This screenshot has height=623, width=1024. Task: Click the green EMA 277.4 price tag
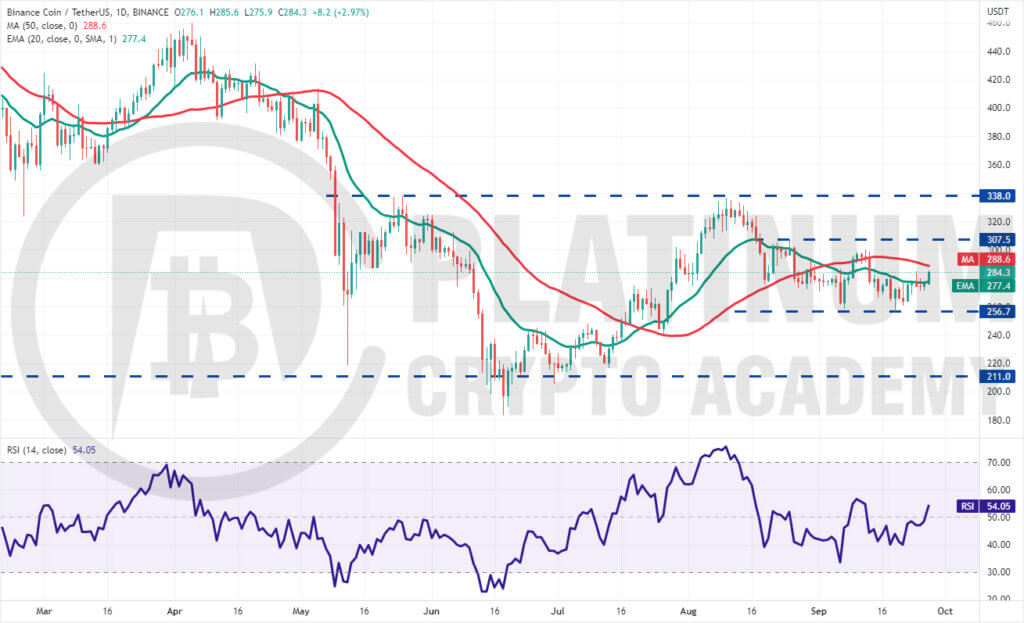tap(984, 285)
